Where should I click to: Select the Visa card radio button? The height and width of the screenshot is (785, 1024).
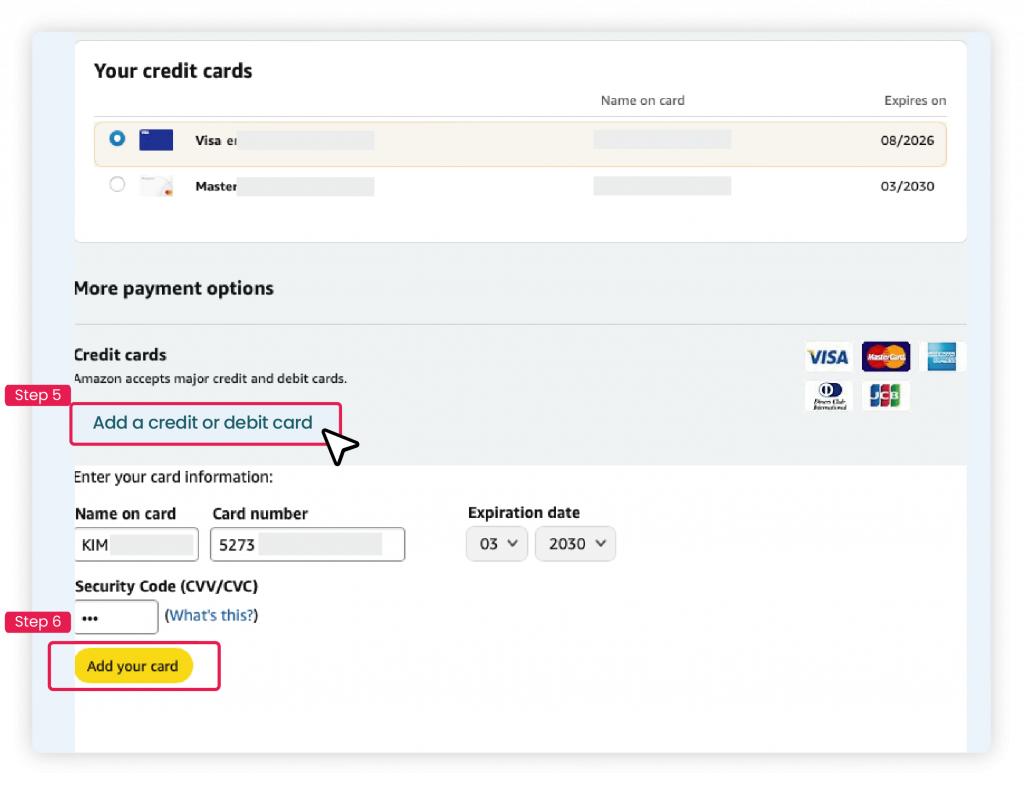tap(117, 138)
